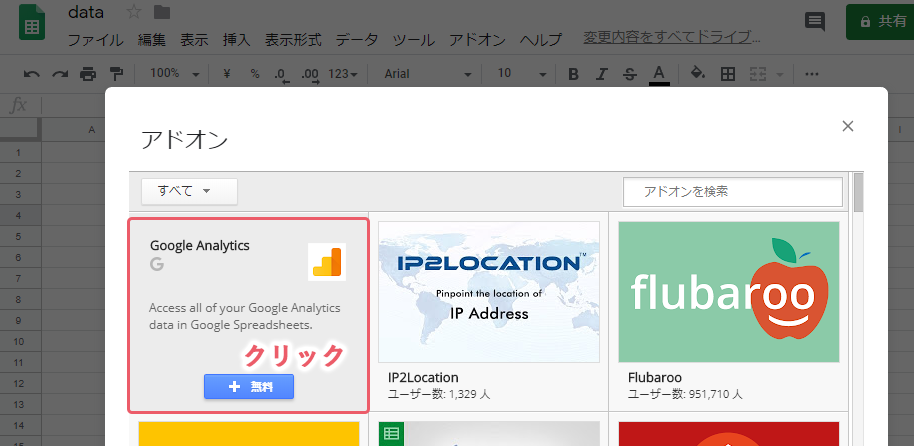The width and height of the screenshot is (914, 446).
Task: Open the Arial font dropdown
Action: coord(428,74)
